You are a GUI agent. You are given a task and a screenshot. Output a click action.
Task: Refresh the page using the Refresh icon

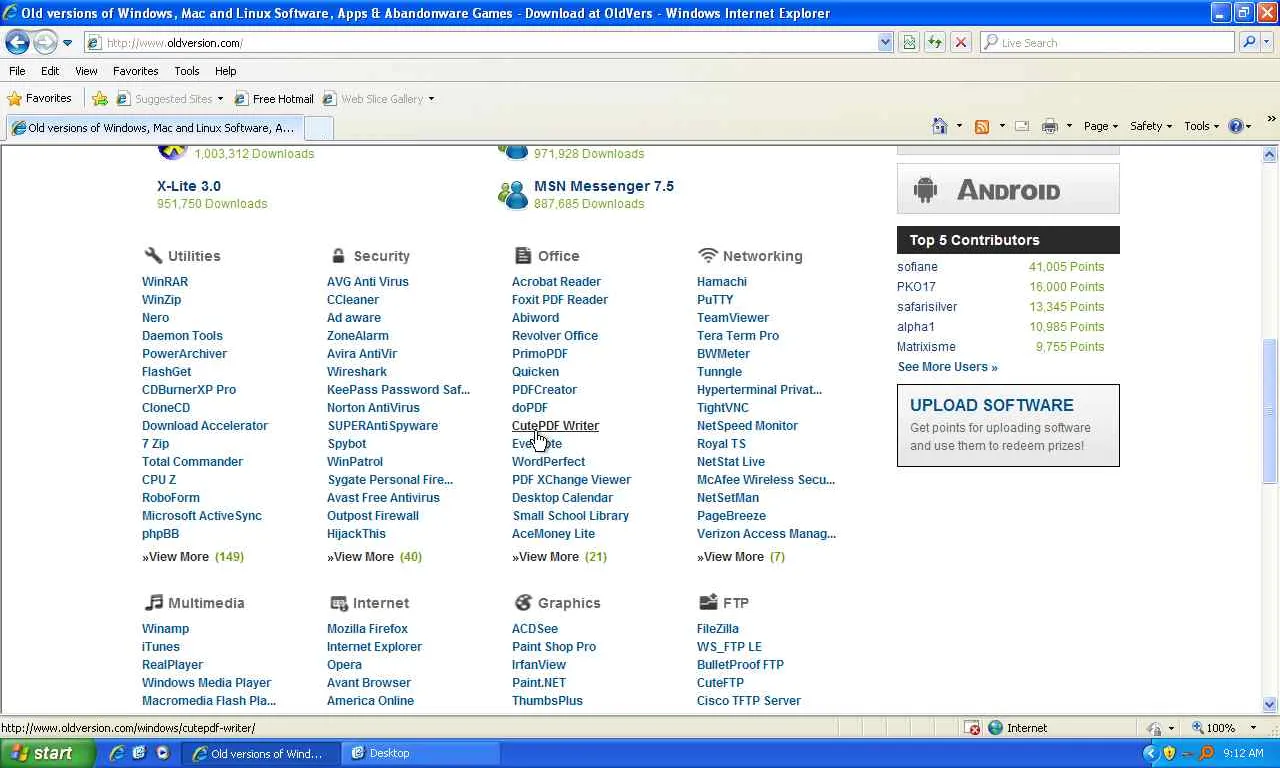935,42
